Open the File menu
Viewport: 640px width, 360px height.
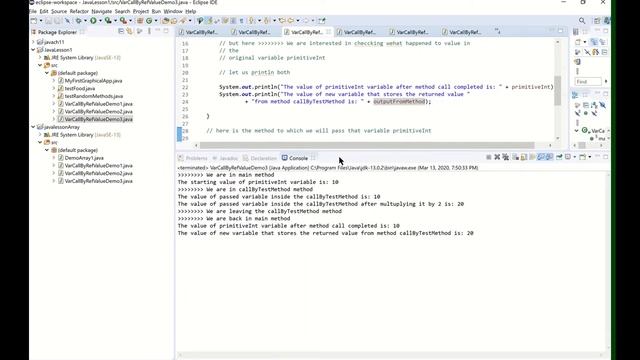[x=33, y=11]
